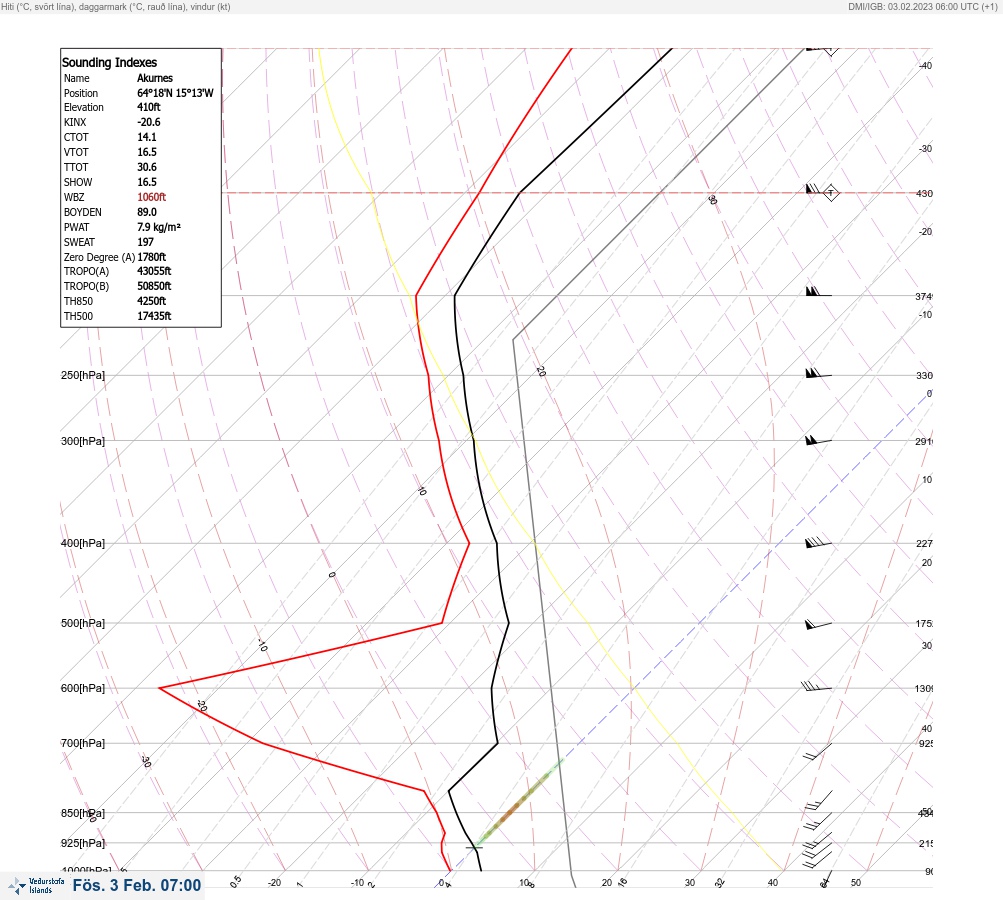Click the 500[hPa] pressure label

83,623
